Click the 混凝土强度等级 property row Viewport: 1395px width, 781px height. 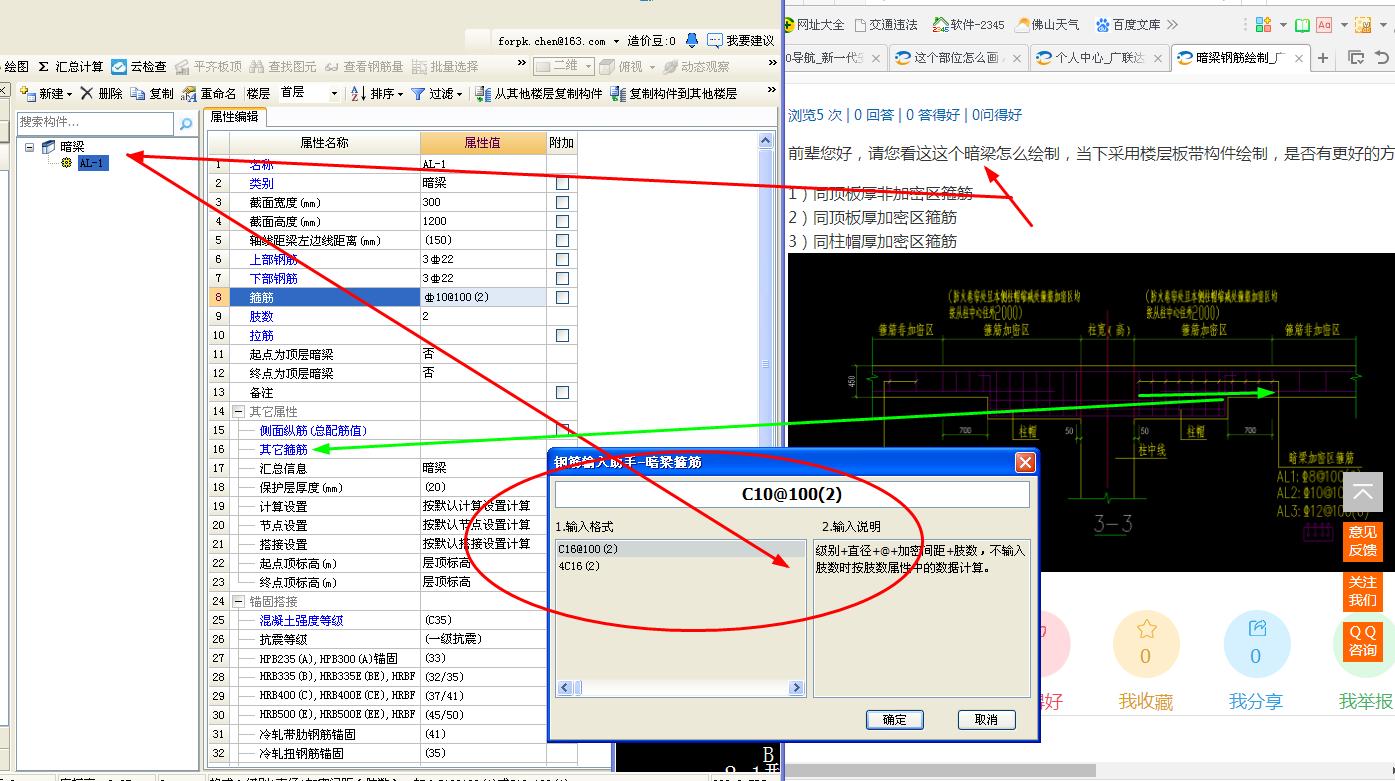point(301,620)
